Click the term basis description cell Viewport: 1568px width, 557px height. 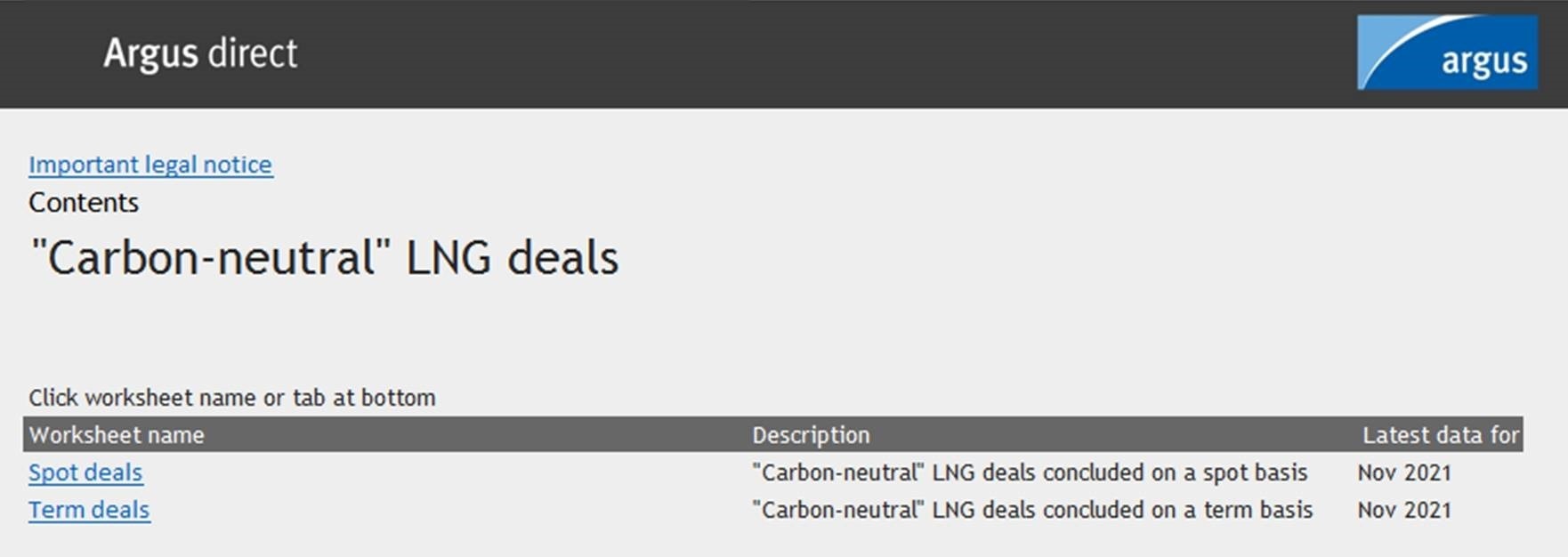pyautogui.click(x=1032, y=510)
